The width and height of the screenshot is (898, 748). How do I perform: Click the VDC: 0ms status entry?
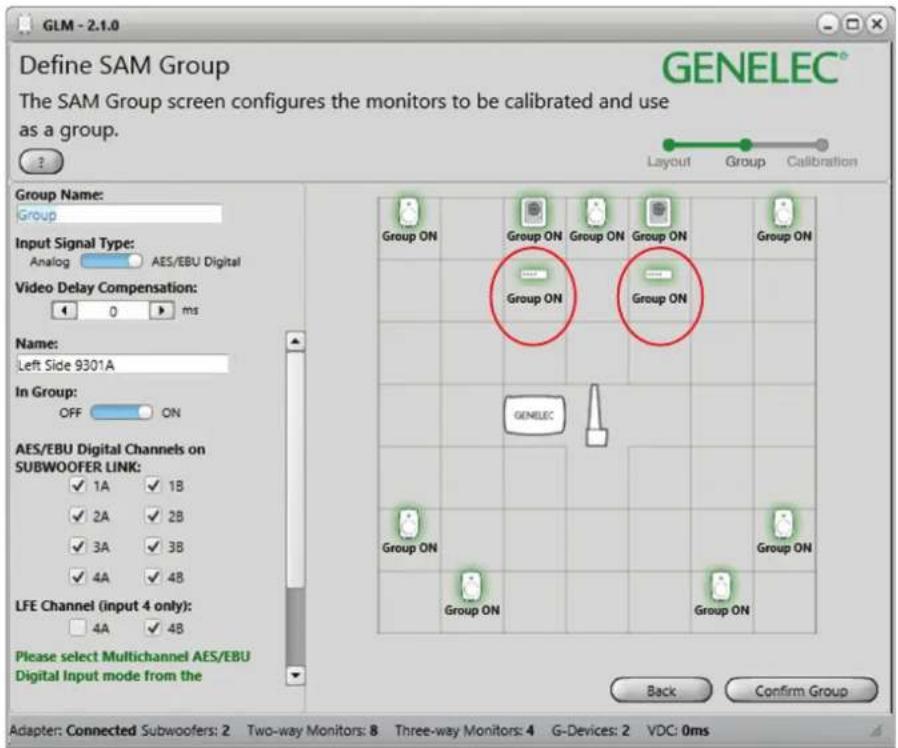(x=678, y=730)
